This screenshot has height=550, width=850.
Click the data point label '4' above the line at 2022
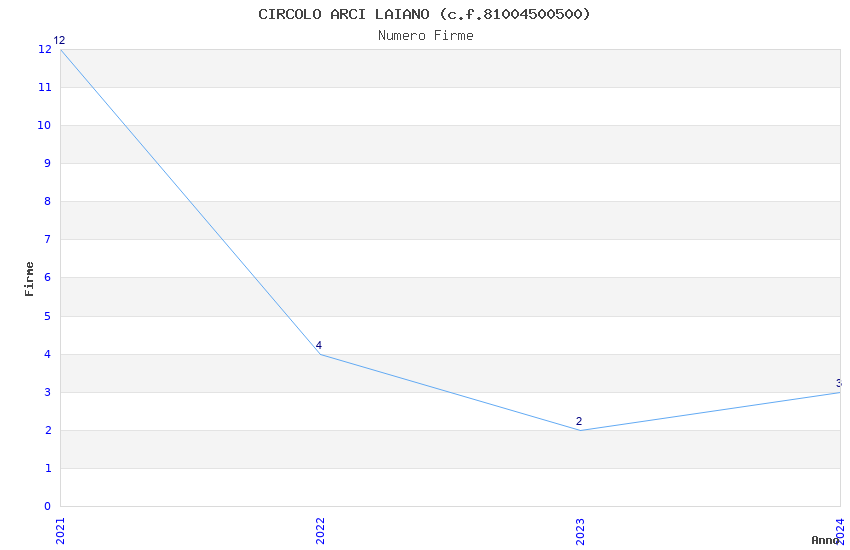(319, 345)
